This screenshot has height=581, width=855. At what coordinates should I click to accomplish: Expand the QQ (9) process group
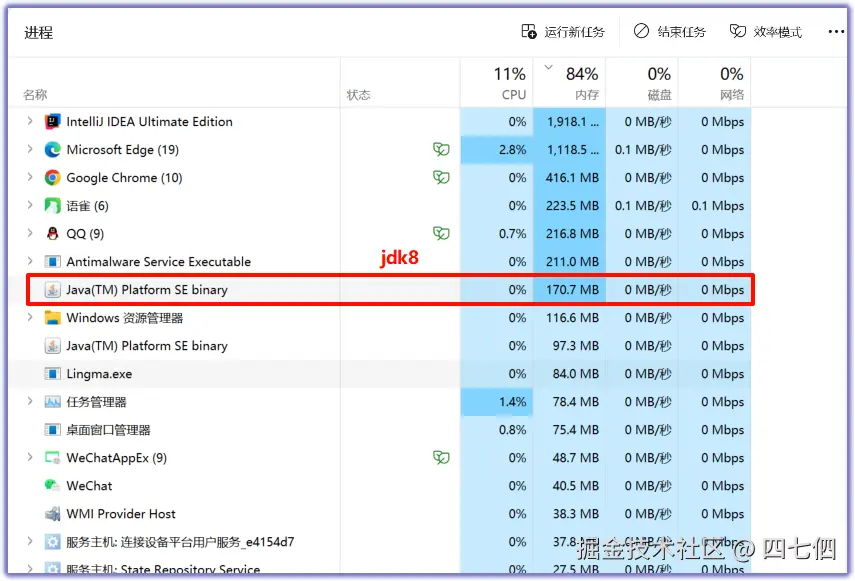tap(30, 233)
